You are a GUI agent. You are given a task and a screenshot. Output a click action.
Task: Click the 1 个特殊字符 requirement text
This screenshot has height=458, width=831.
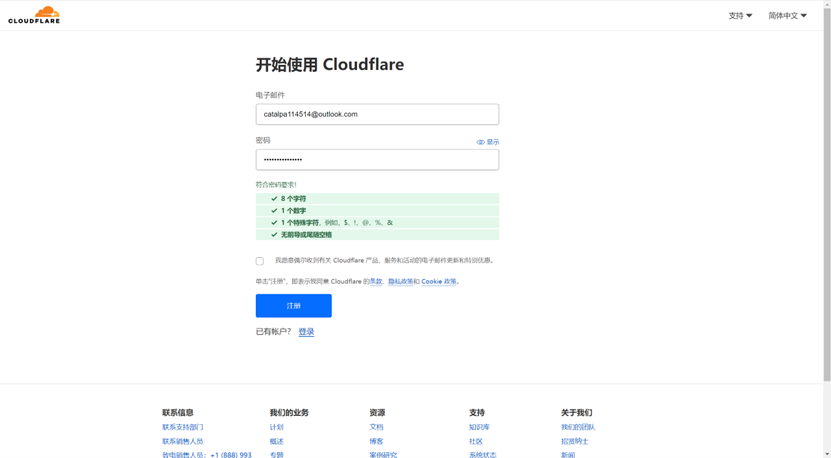[300, 223]
